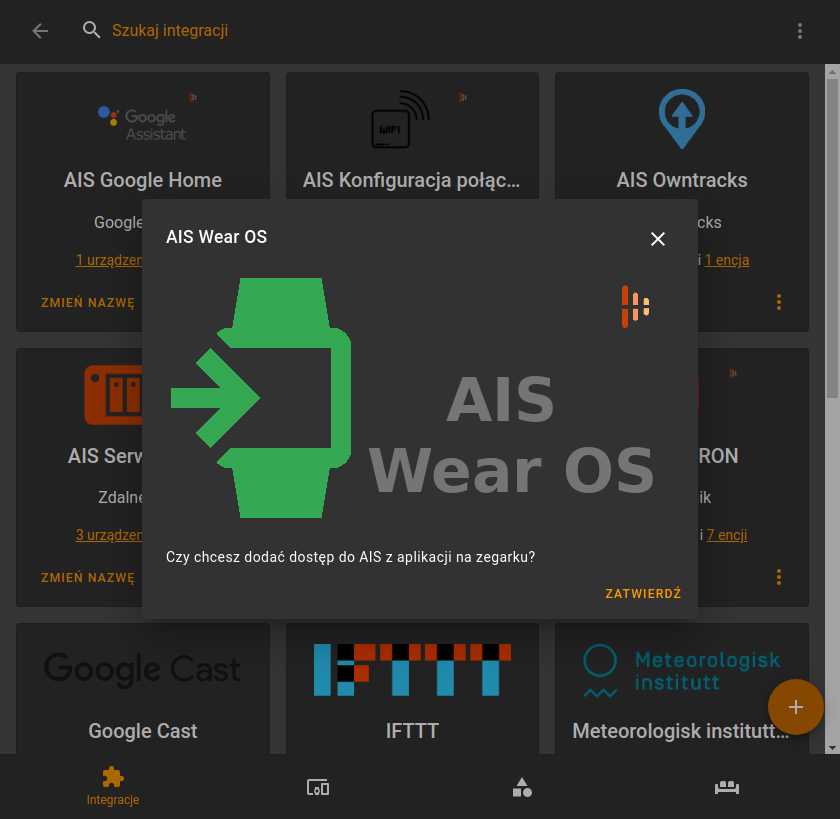Viewport: 840px width, 819px height.
Task: Click the scrollbar up arrow
Action: (x=832, y=71)
